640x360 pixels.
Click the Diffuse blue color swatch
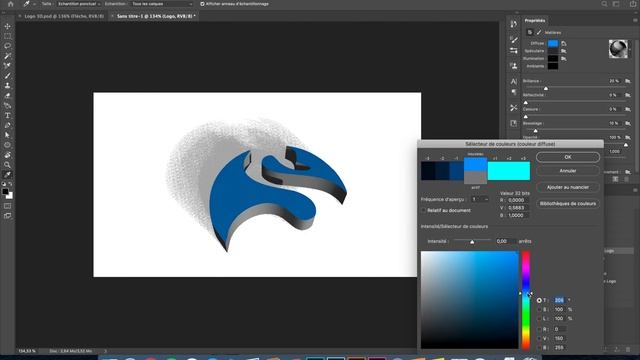[x=553, y=43]
